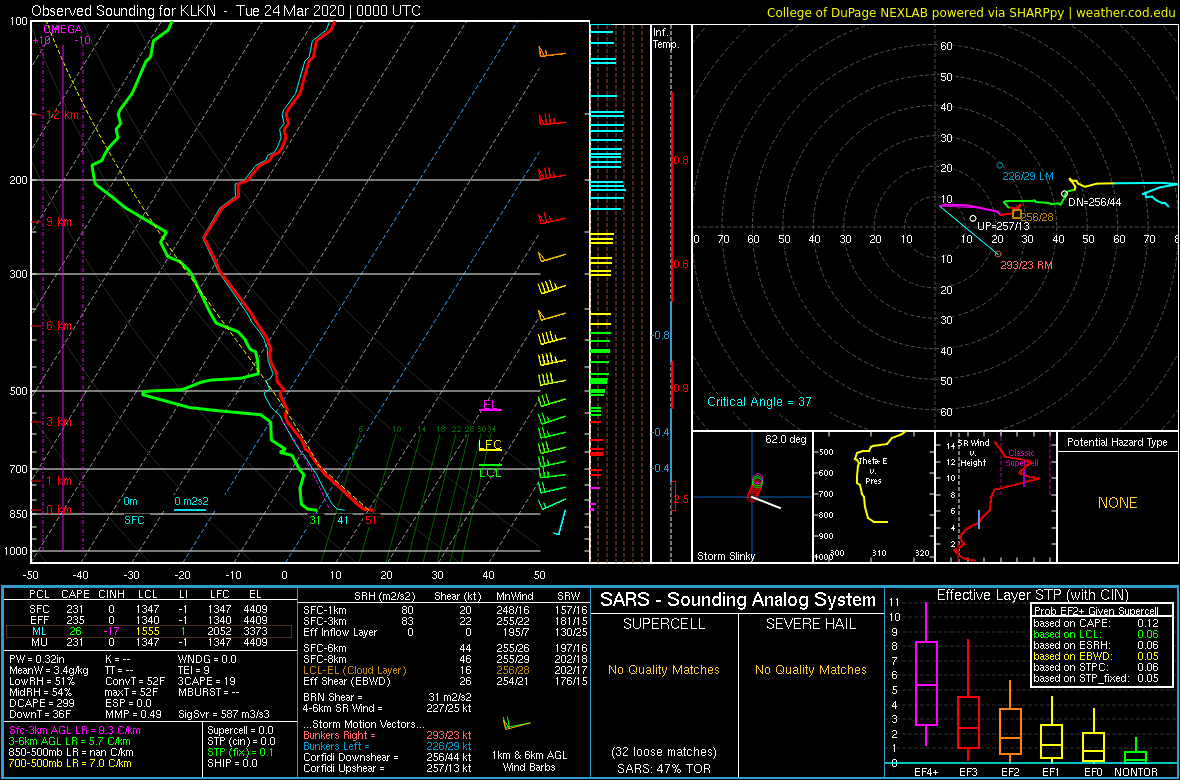Click the 'Theta-E v. Pres' panel label
This screenshot has height=780, width=1180.
pos(871,469)
